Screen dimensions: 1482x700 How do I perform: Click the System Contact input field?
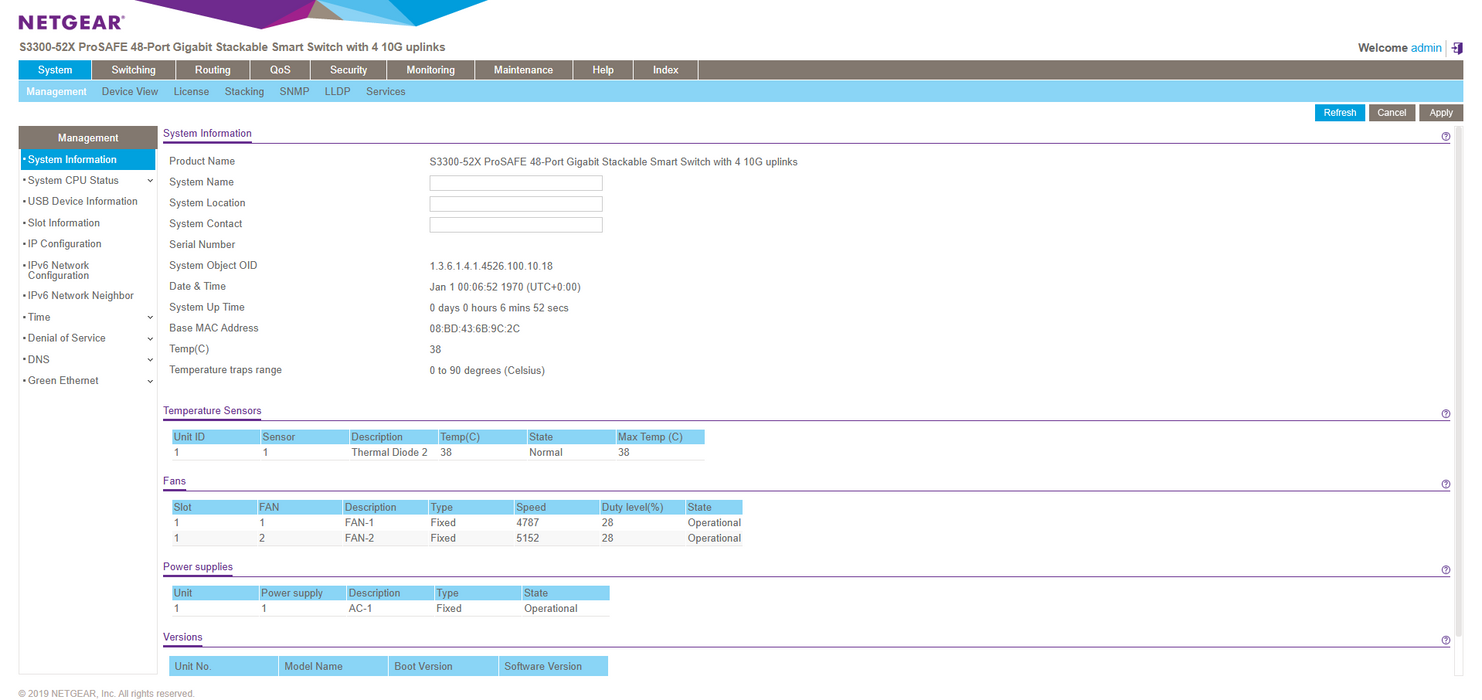(516, 225)
